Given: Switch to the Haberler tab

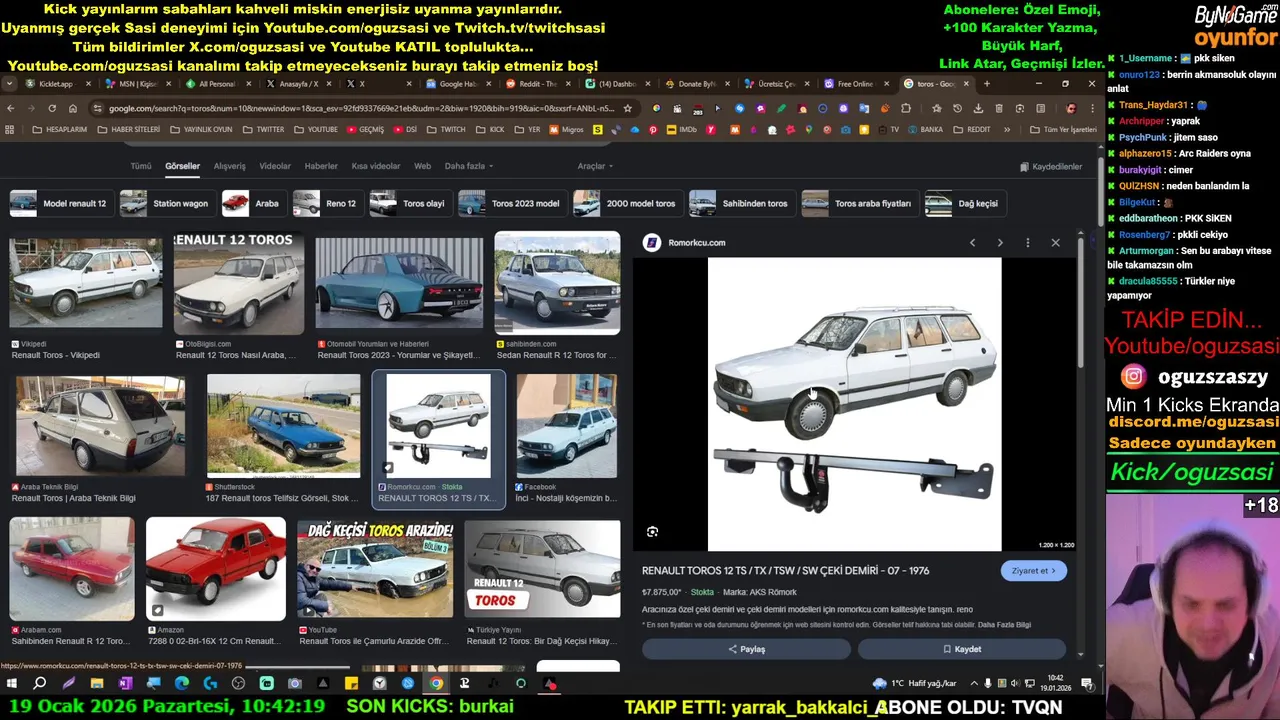Looking at the screenshot, I should coord(321,166).
